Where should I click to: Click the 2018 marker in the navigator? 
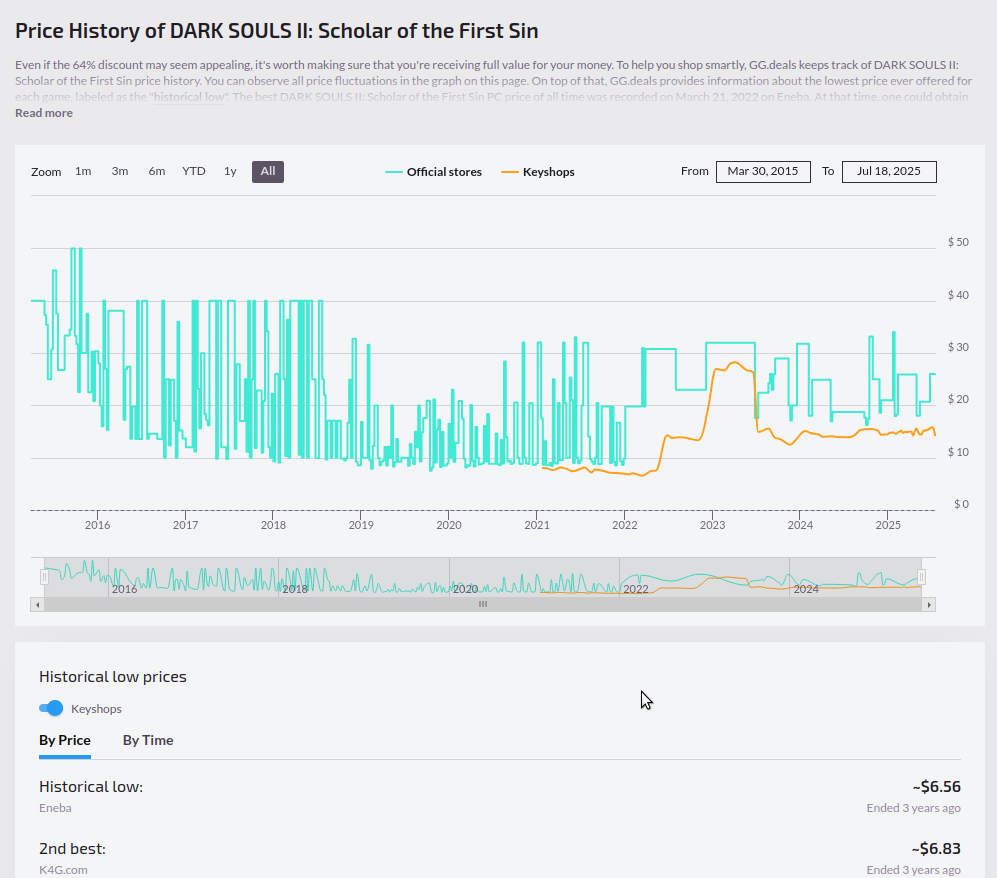295,589
